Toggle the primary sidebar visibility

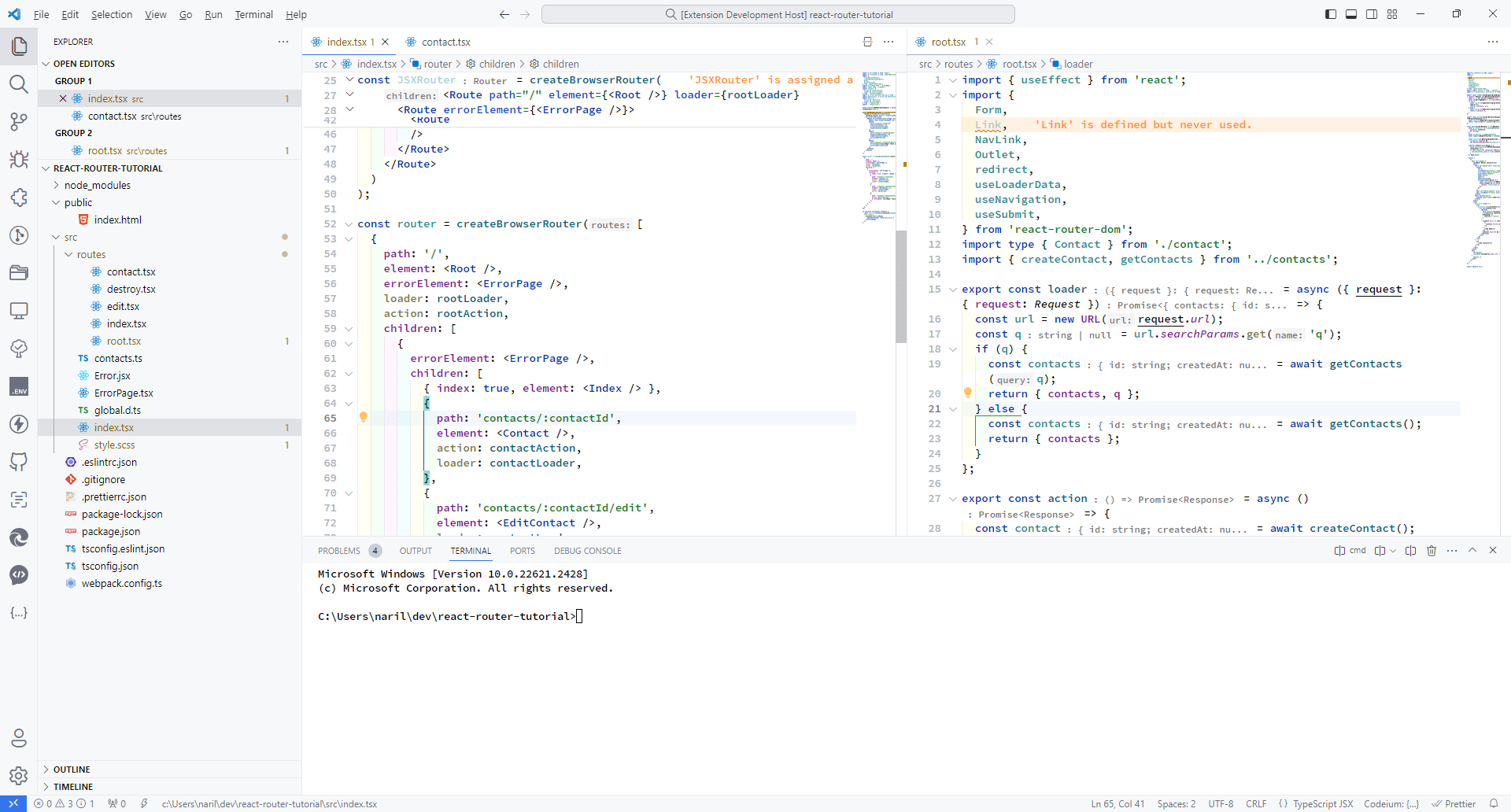(x=1331, y=13)
